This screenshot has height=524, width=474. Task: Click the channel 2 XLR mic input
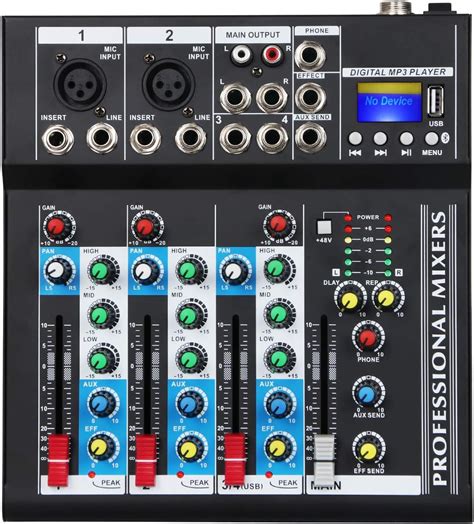169,85
